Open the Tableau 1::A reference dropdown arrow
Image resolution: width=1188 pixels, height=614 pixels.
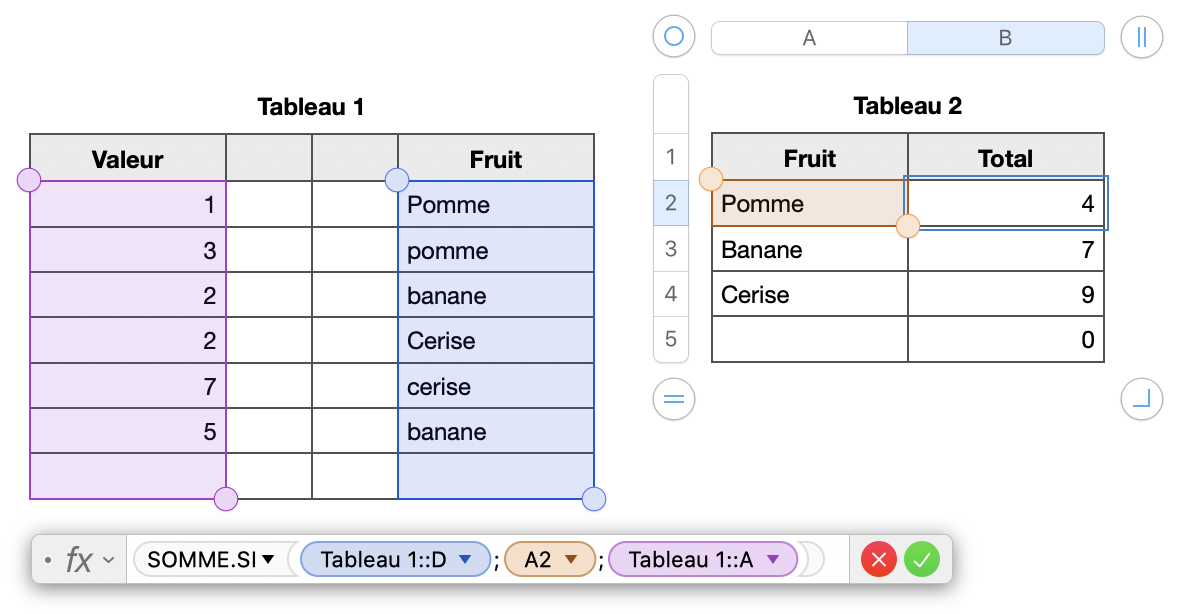tap(772, 560)
